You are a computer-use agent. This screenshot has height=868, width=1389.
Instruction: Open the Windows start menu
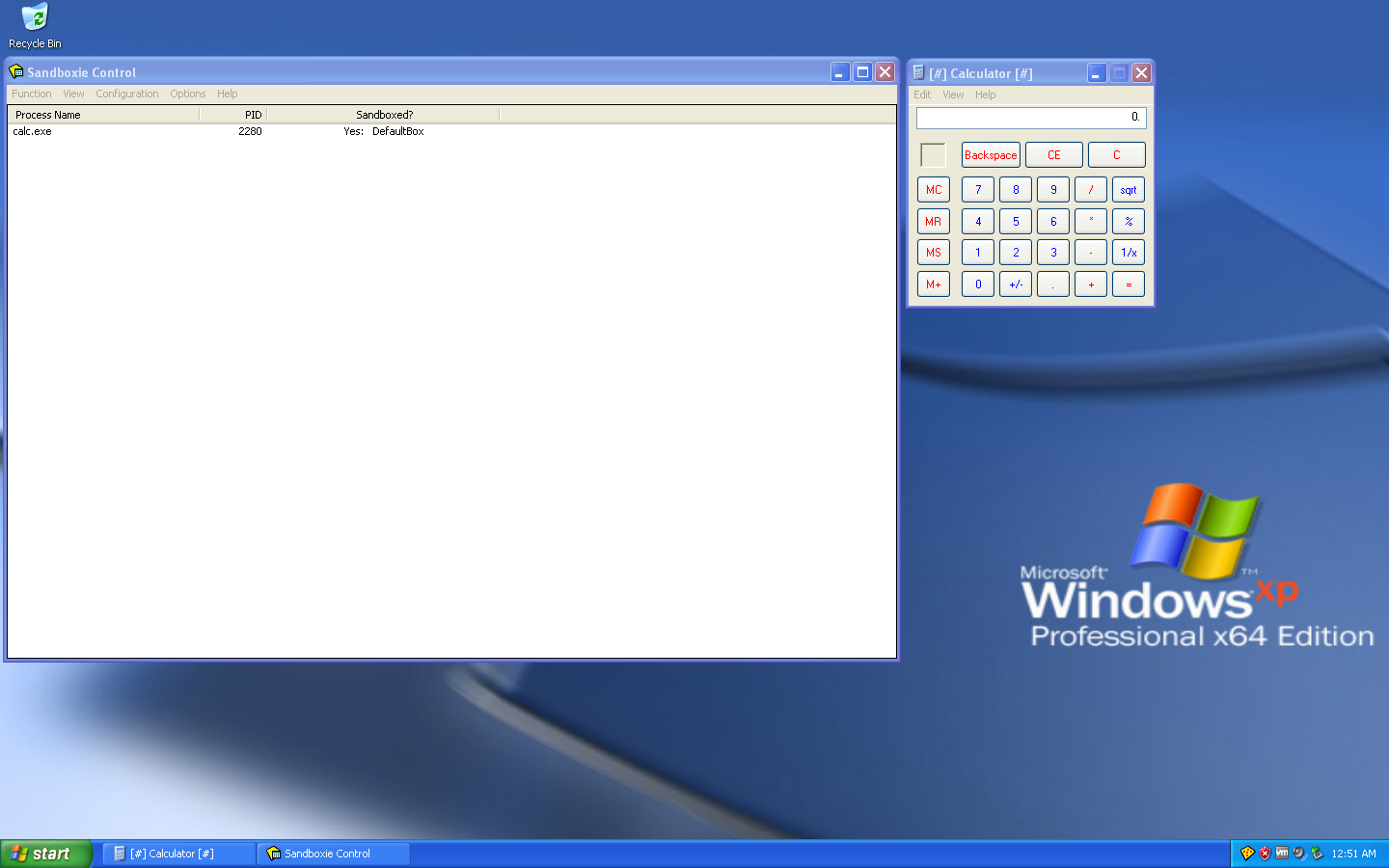[x=45, y=854]
